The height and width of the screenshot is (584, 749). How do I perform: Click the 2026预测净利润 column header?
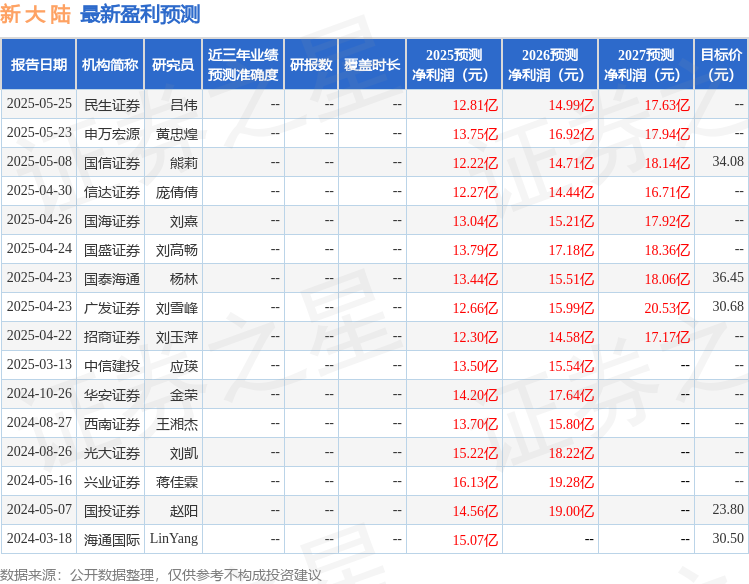pos(550,64)
